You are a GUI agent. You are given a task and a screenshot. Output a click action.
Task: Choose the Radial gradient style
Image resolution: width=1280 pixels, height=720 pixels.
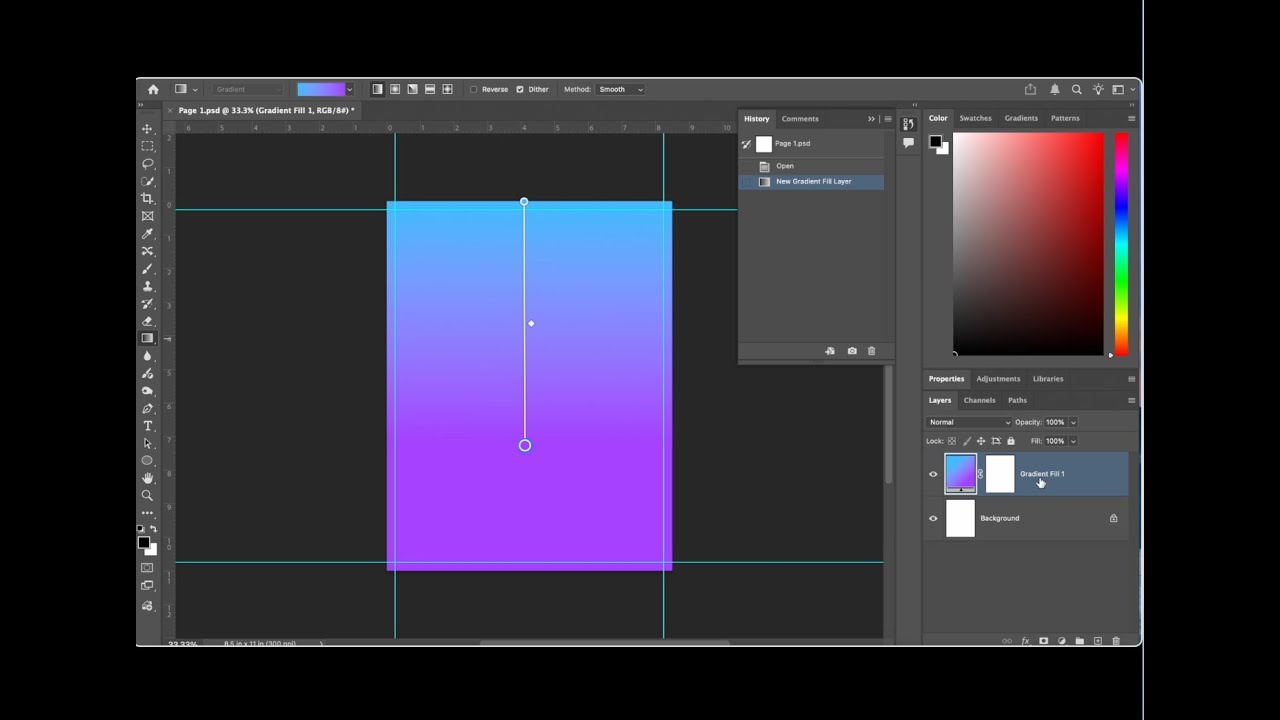click(x=395, y=89)
